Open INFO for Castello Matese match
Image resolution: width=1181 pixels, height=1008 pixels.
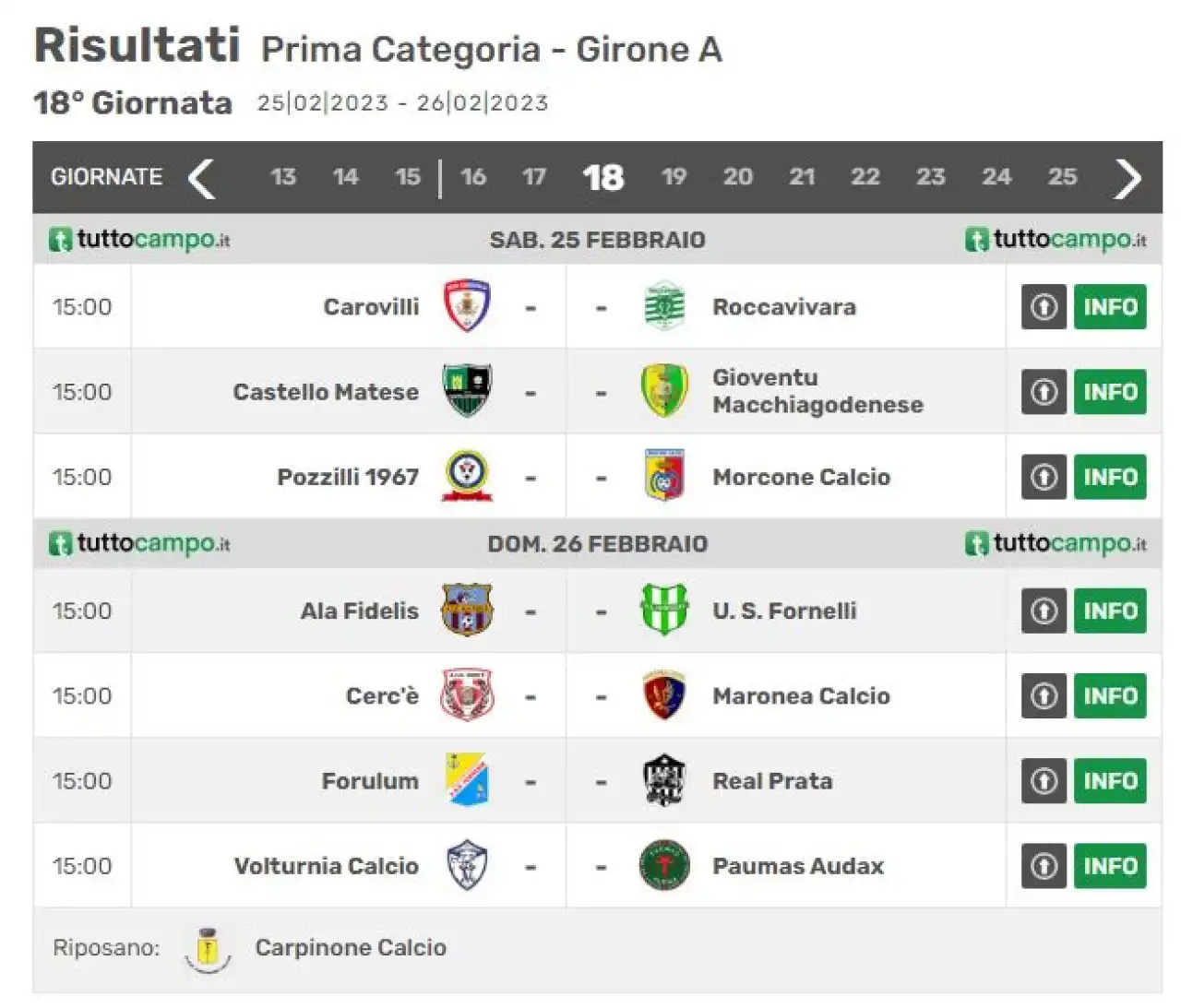(x=1110, y=392)
